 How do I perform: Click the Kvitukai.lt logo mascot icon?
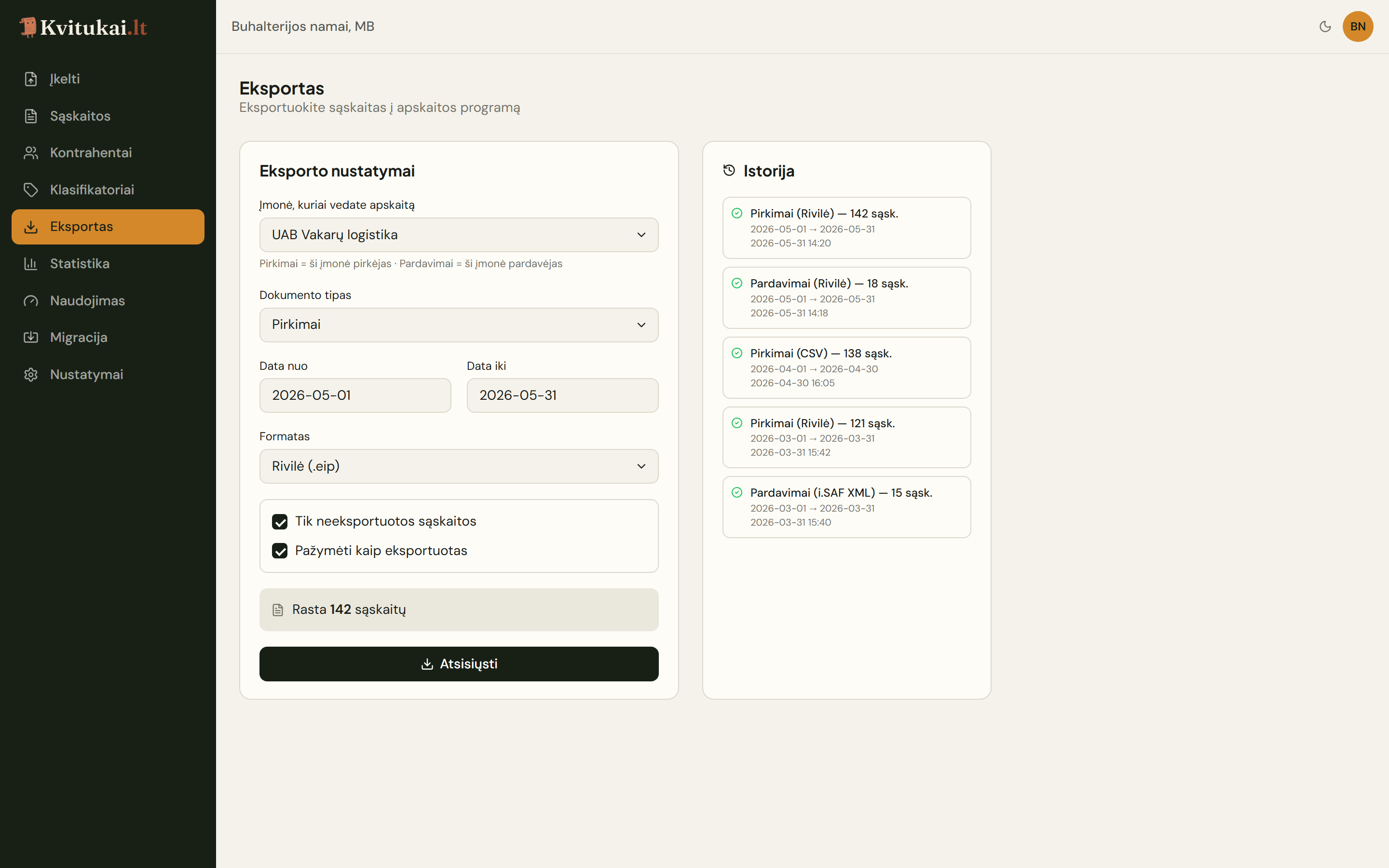pyautogui.click(x=27, y=27)
